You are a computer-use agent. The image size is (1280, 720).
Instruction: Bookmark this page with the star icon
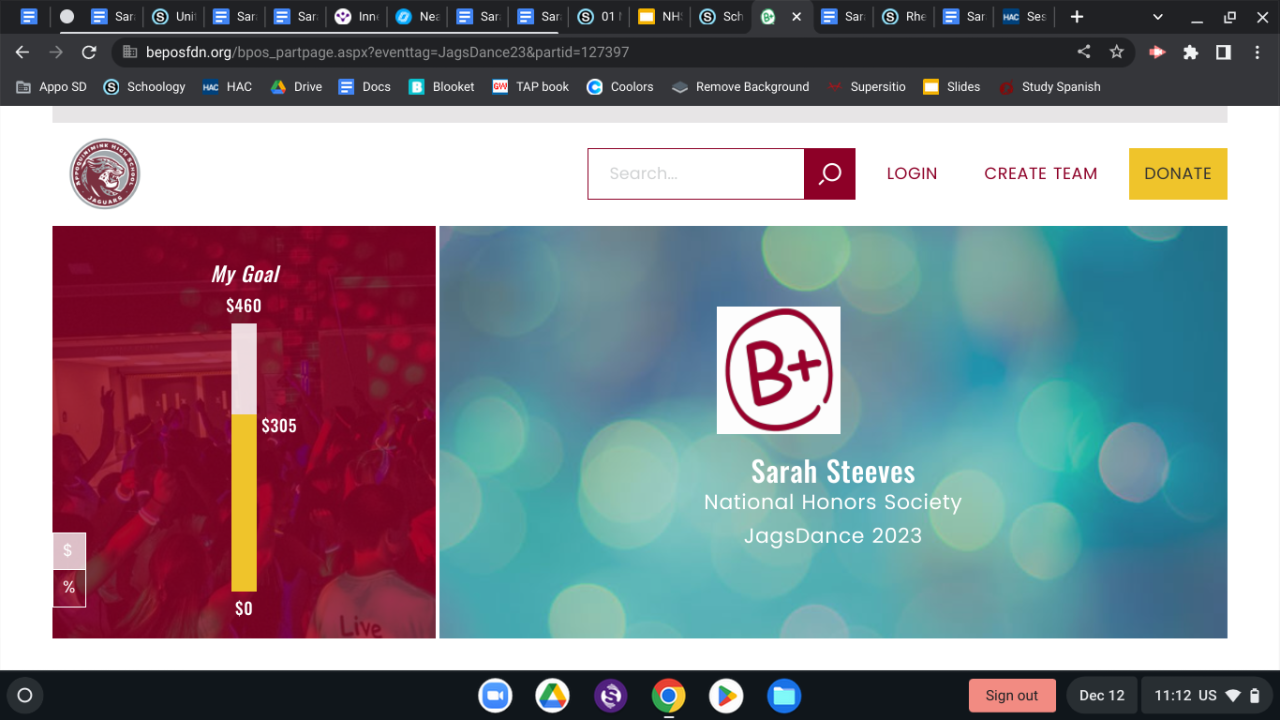(x=1117, y=52)
